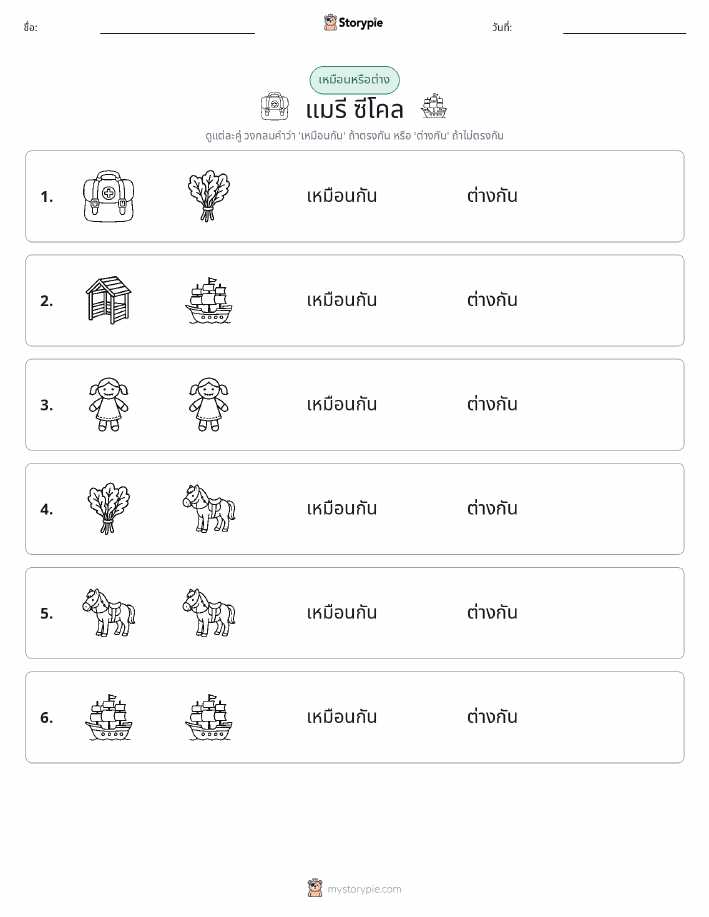The image size is (709, 917).
Task: Select the left doll picture in row 3
Action: (x=108, y=405)
